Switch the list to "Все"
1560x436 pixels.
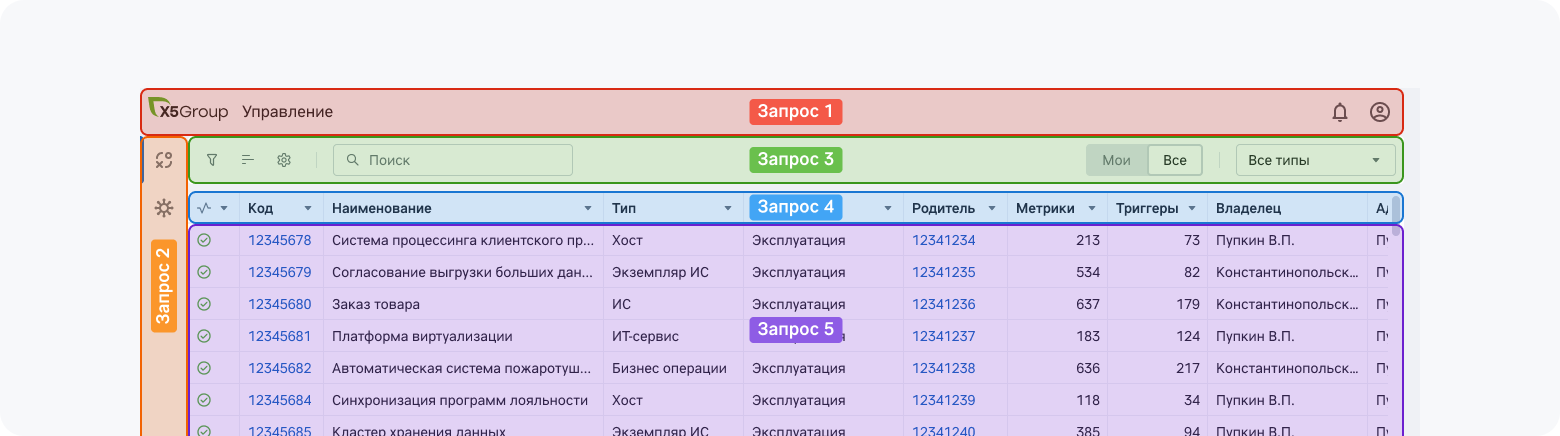[1175, 160]
